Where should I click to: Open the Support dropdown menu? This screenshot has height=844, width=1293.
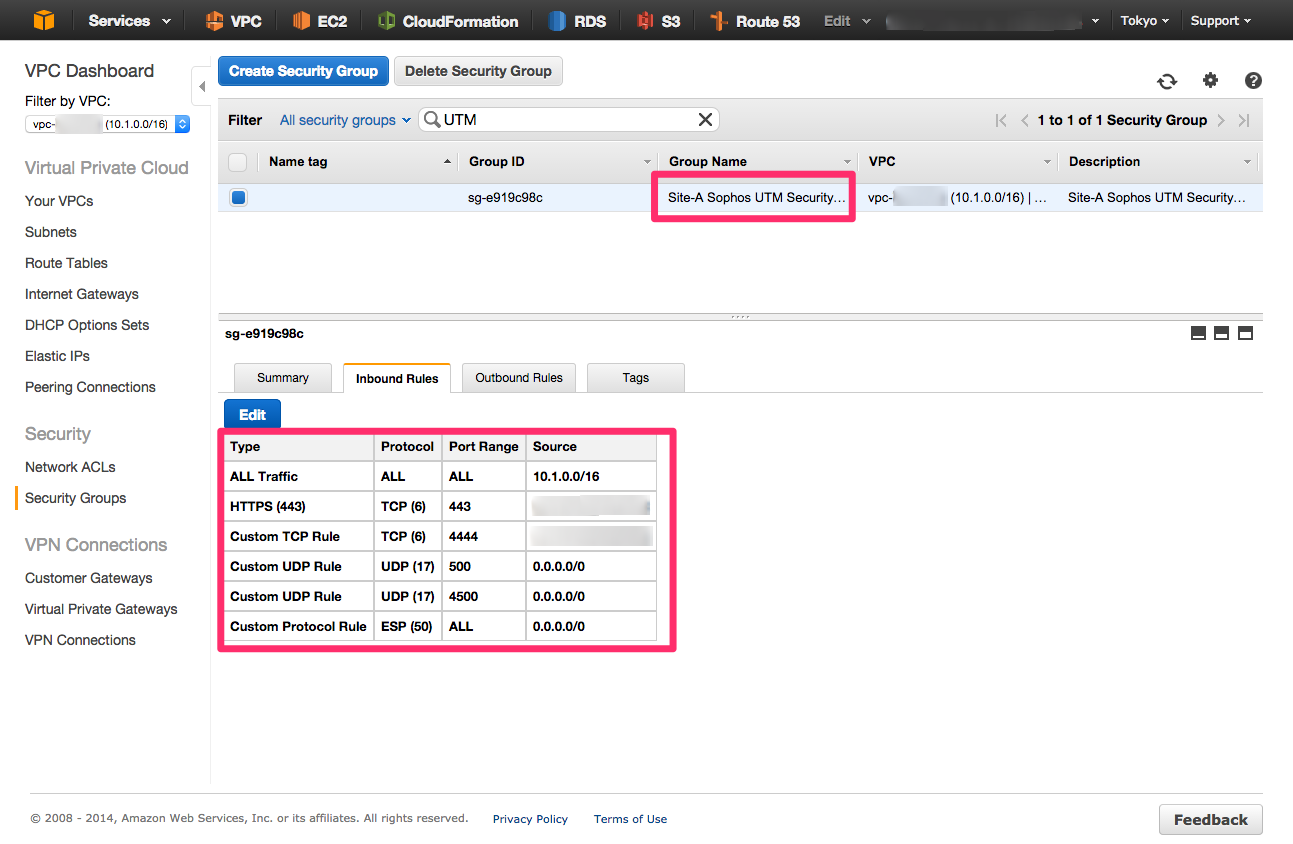coord(1221,21)
